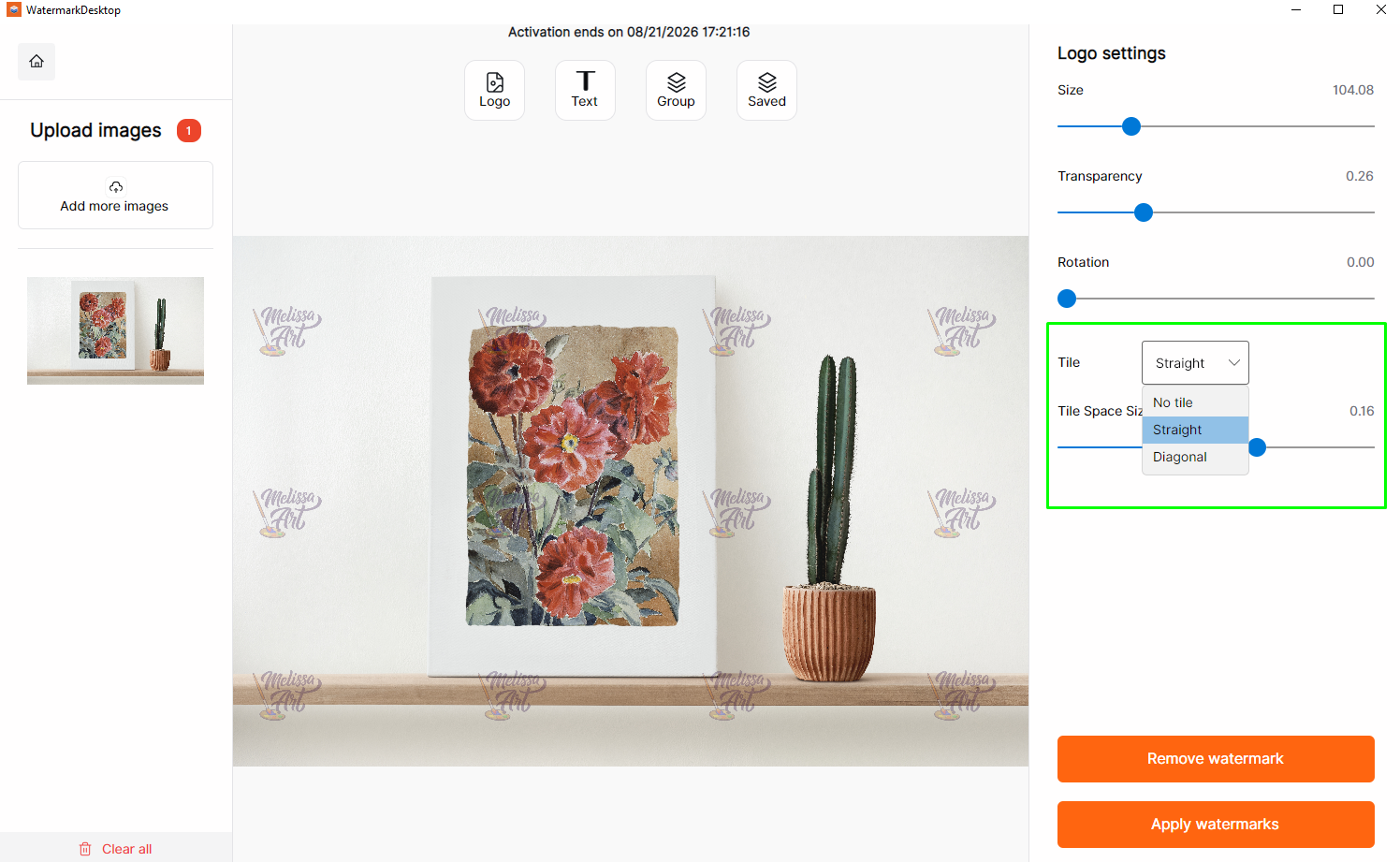Click the Transparency slider handle
The height and width of the screenshot is (862, 1400).
click(1144, 212)
